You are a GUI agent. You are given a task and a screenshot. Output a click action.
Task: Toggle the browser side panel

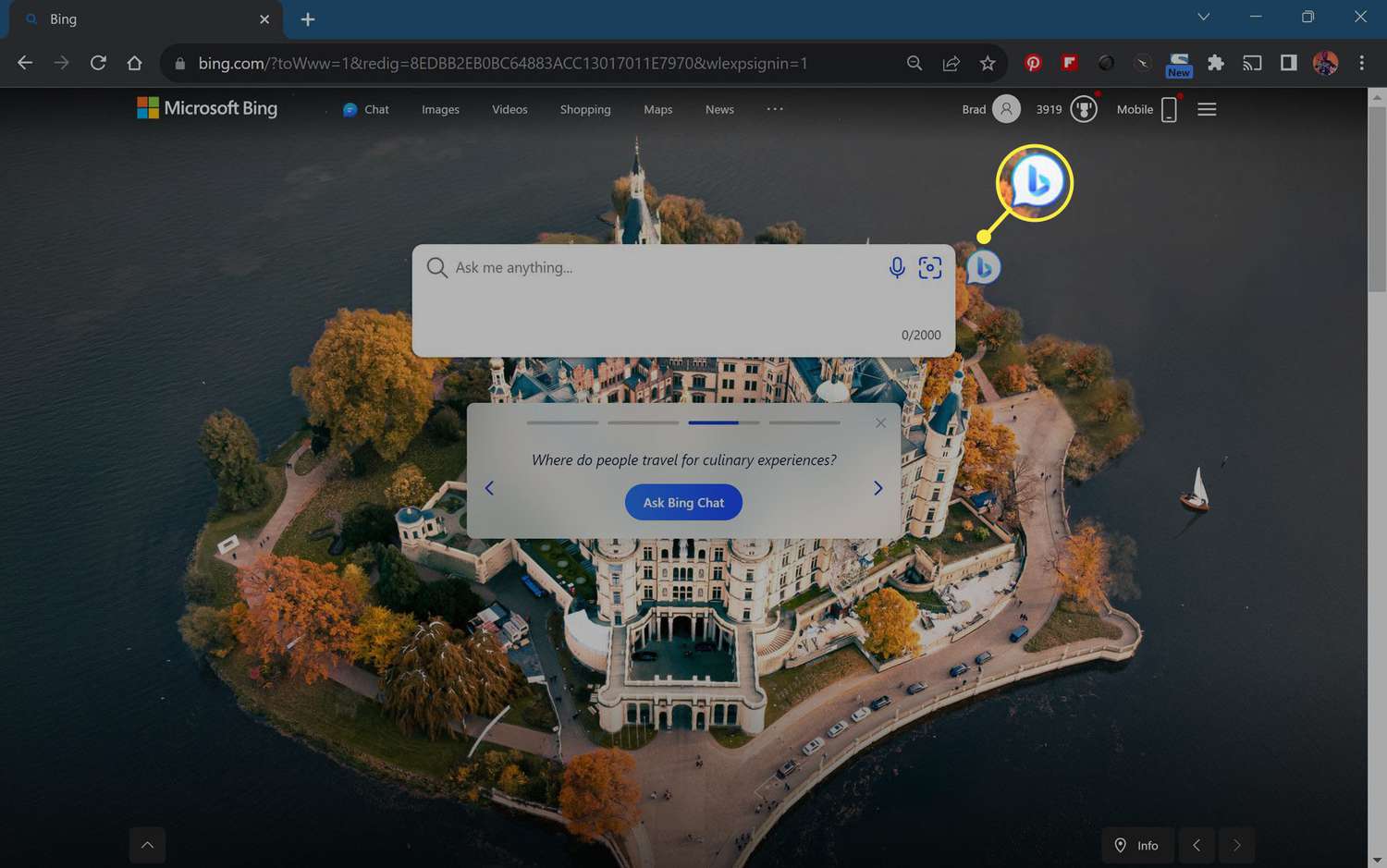click(x=1288, y=63)
